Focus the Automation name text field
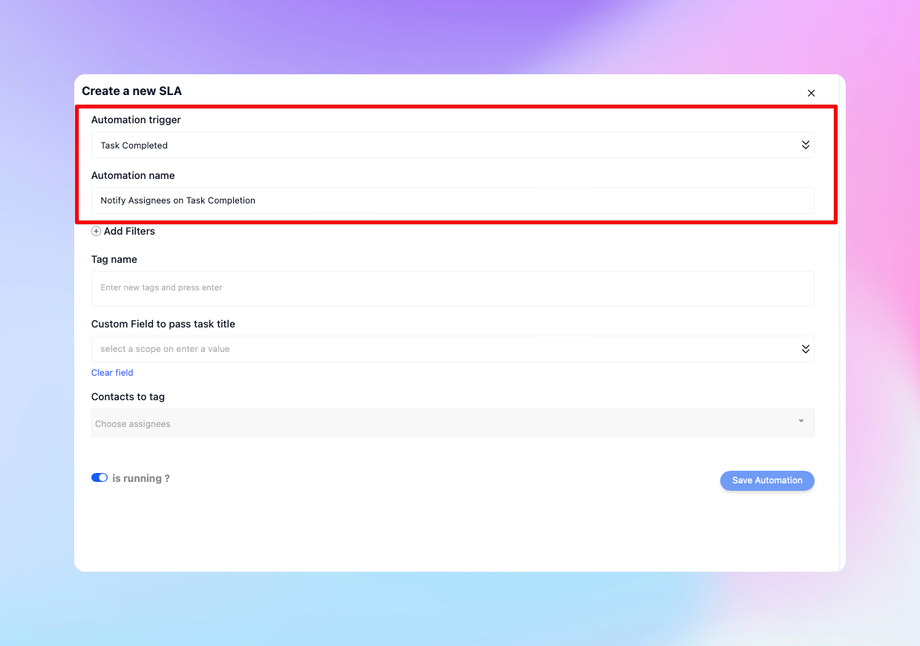The image size is (920, 646). click(452, 200)
